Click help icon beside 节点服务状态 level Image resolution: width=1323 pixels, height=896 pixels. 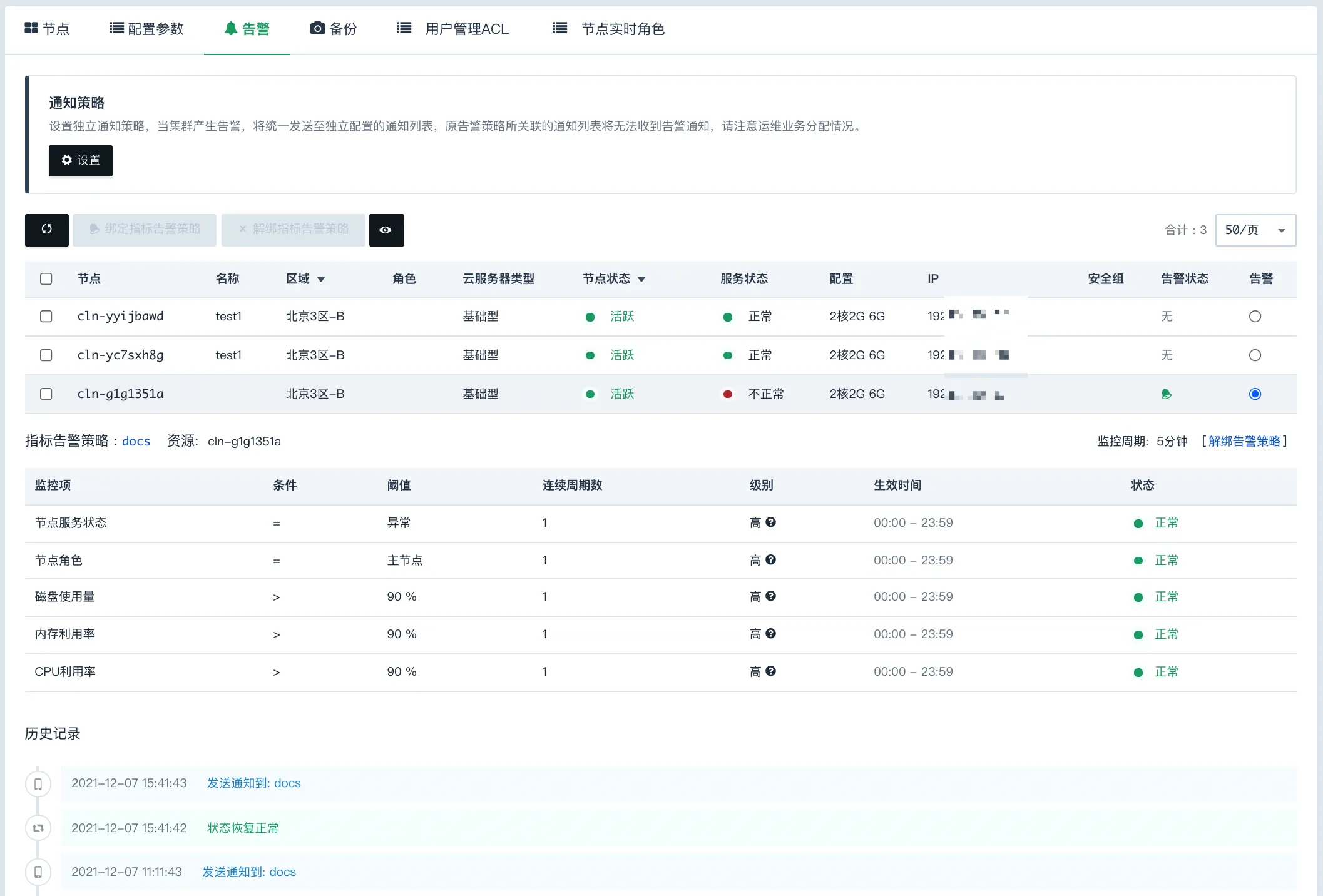[771, 522]
